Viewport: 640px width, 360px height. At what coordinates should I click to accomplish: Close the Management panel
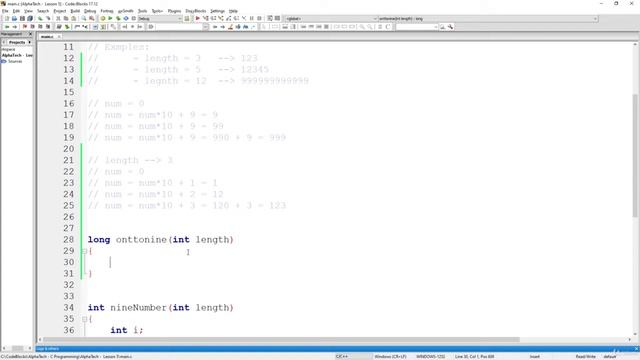pos(30,34)
